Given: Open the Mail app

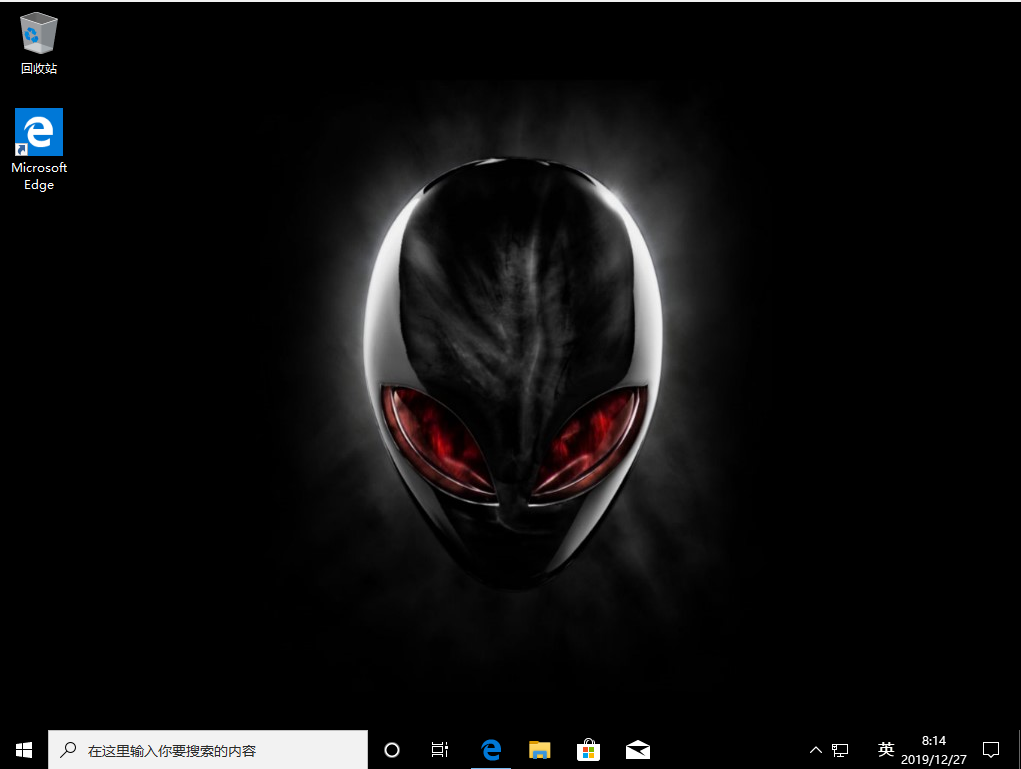Looking at the screenshot, I should pyautogui.click(x=637, y=750).
